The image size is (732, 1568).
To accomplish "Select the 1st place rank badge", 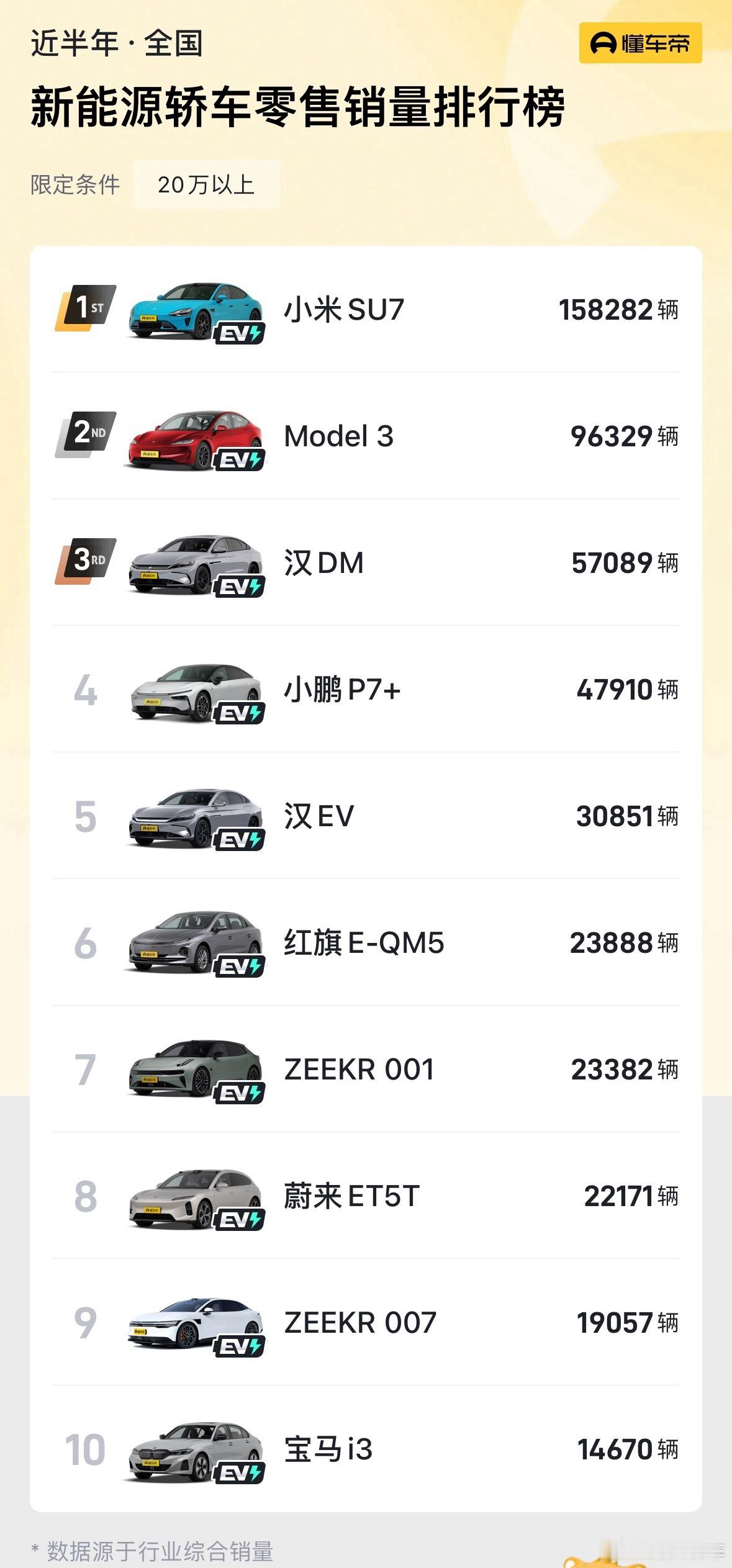I will point(86,307).
